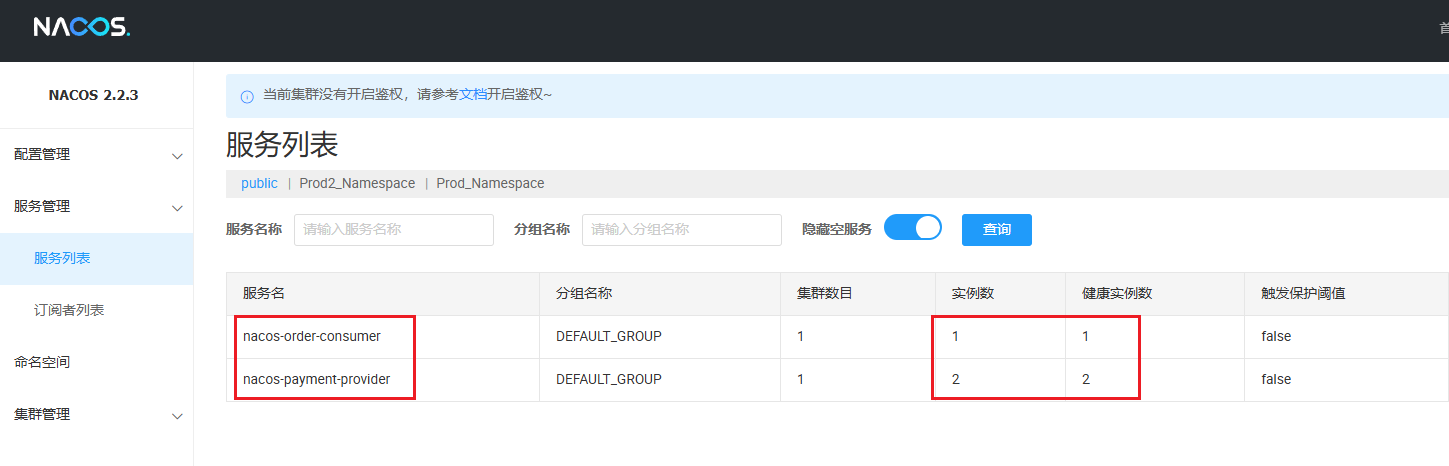Toggle the 隐藏空服务 switch

(913, 228)
